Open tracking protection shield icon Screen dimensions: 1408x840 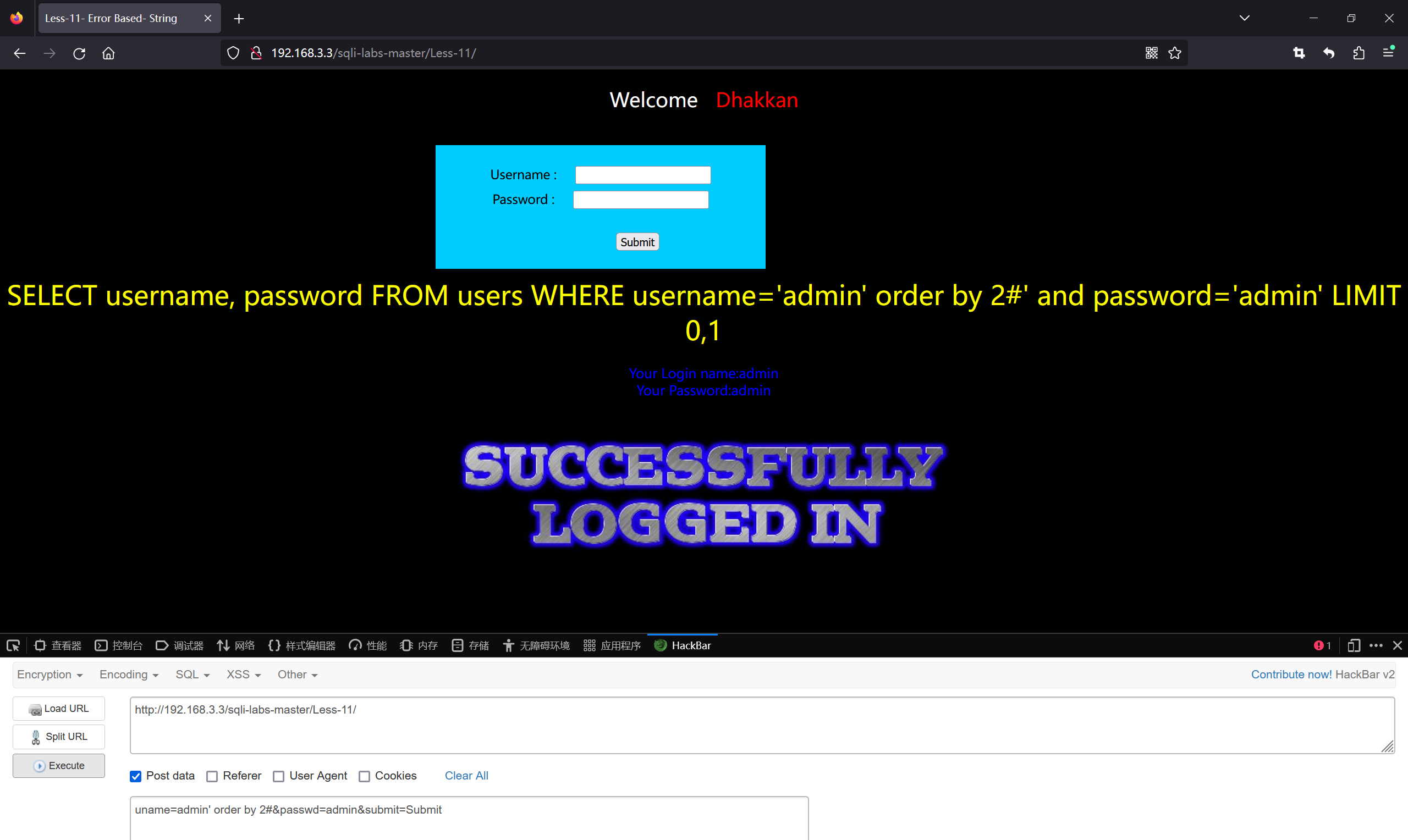pos(233,53)
